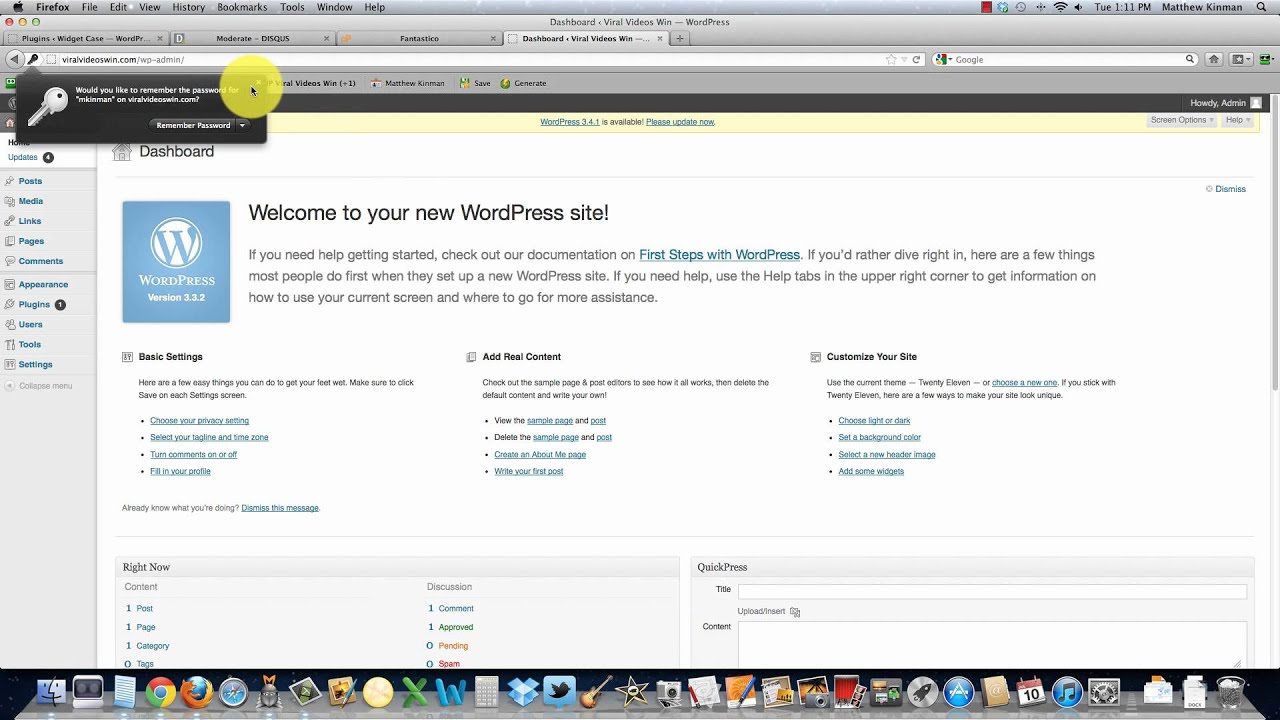
Task: Open the Links section in sidebar
Action: pyautogui.click(x=30, y=221)
